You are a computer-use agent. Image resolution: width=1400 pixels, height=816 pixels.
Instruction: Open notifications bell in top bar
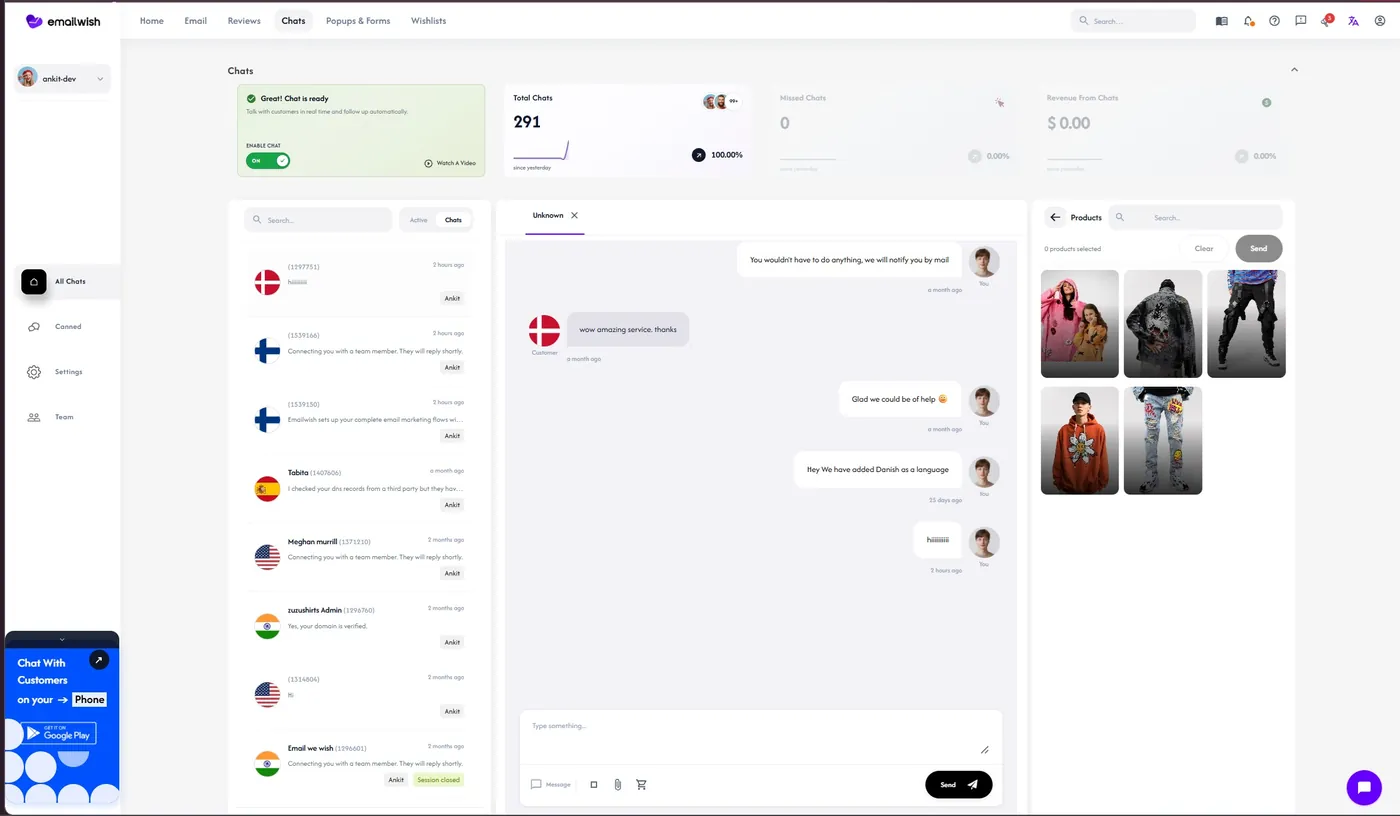point(1248,21)
